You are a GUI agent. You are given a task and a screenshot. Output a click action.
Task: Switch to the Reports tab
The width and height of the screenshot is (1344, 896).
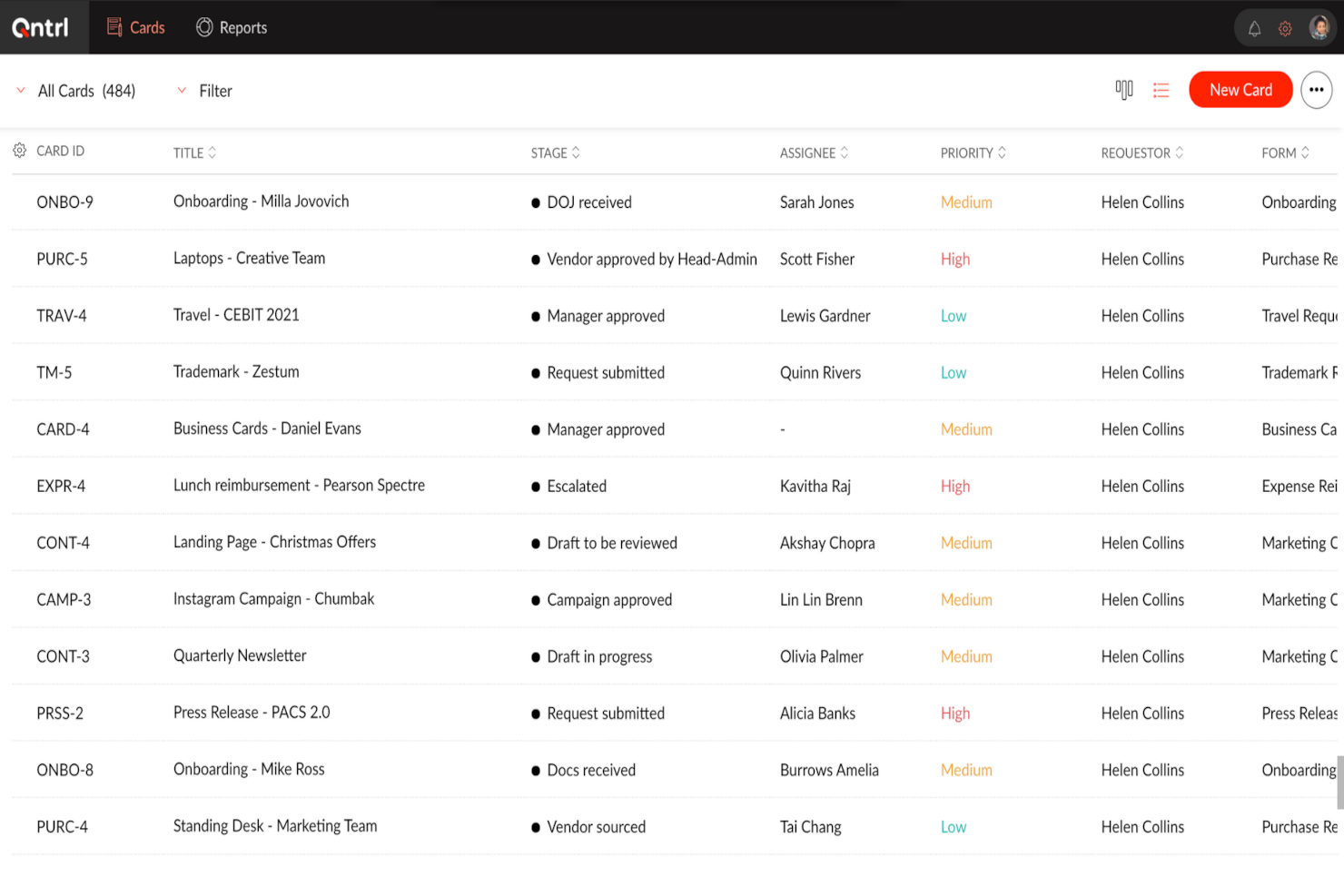231,27
